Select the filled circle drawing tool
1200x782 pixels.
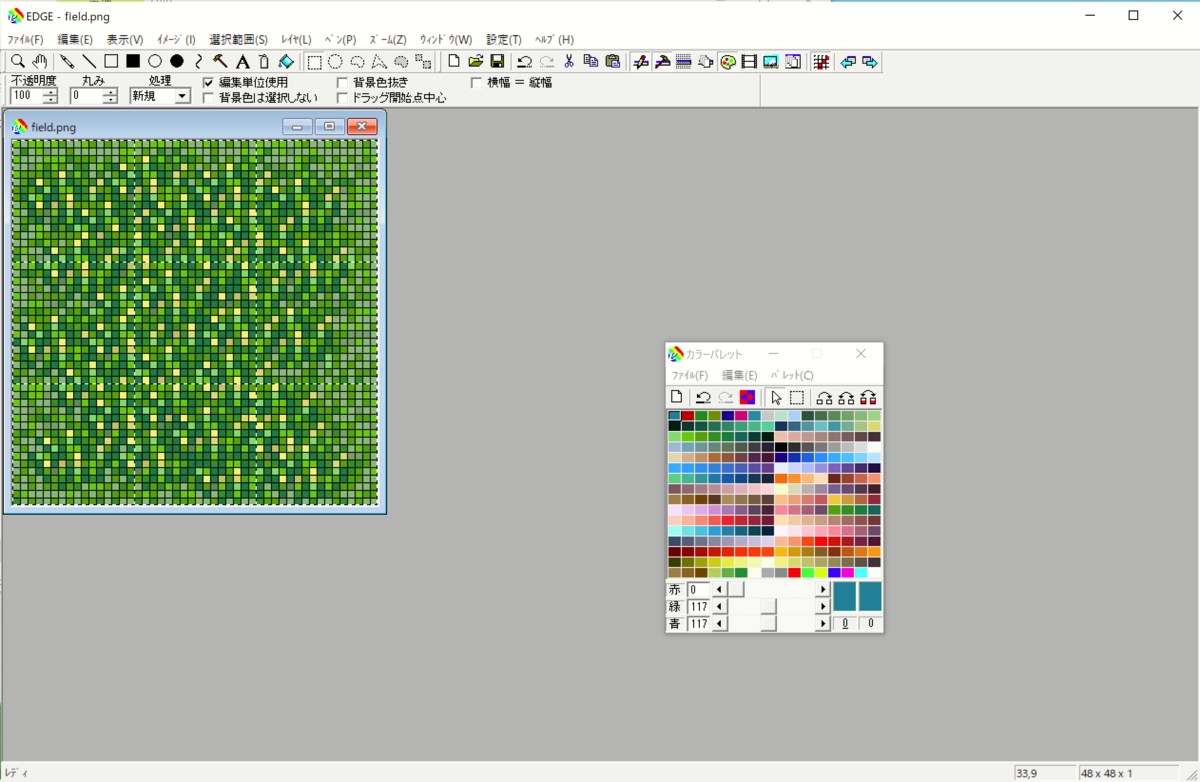176,61
